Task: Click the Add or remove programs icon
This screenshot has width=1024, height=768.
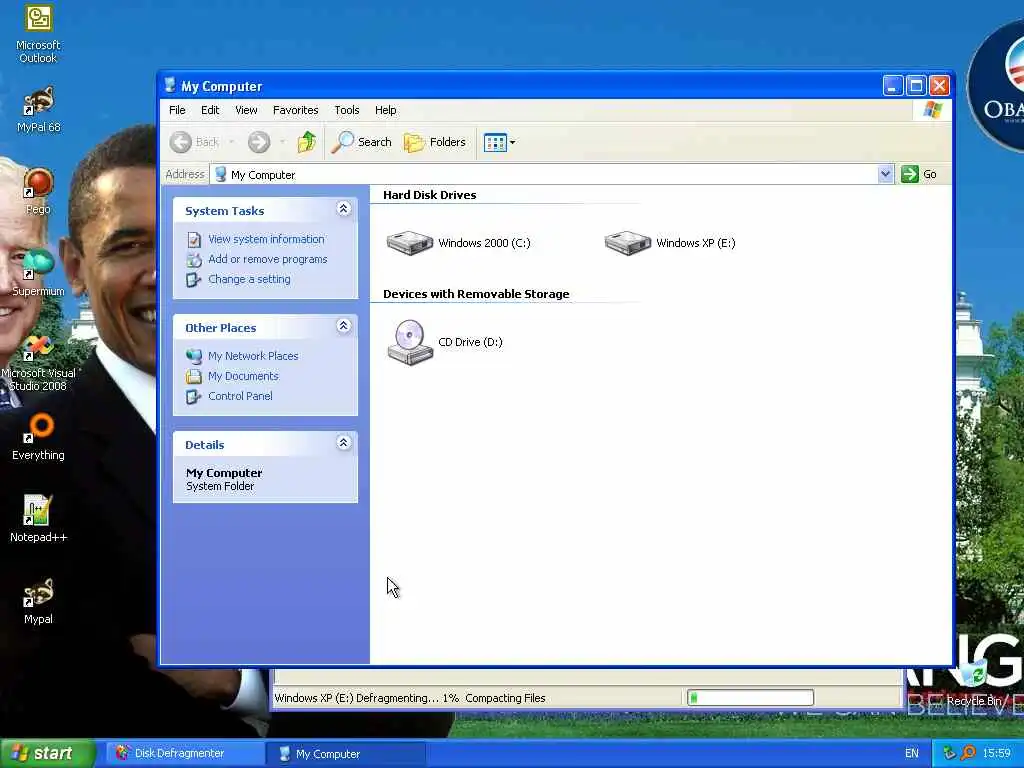Action: [194, 260]
